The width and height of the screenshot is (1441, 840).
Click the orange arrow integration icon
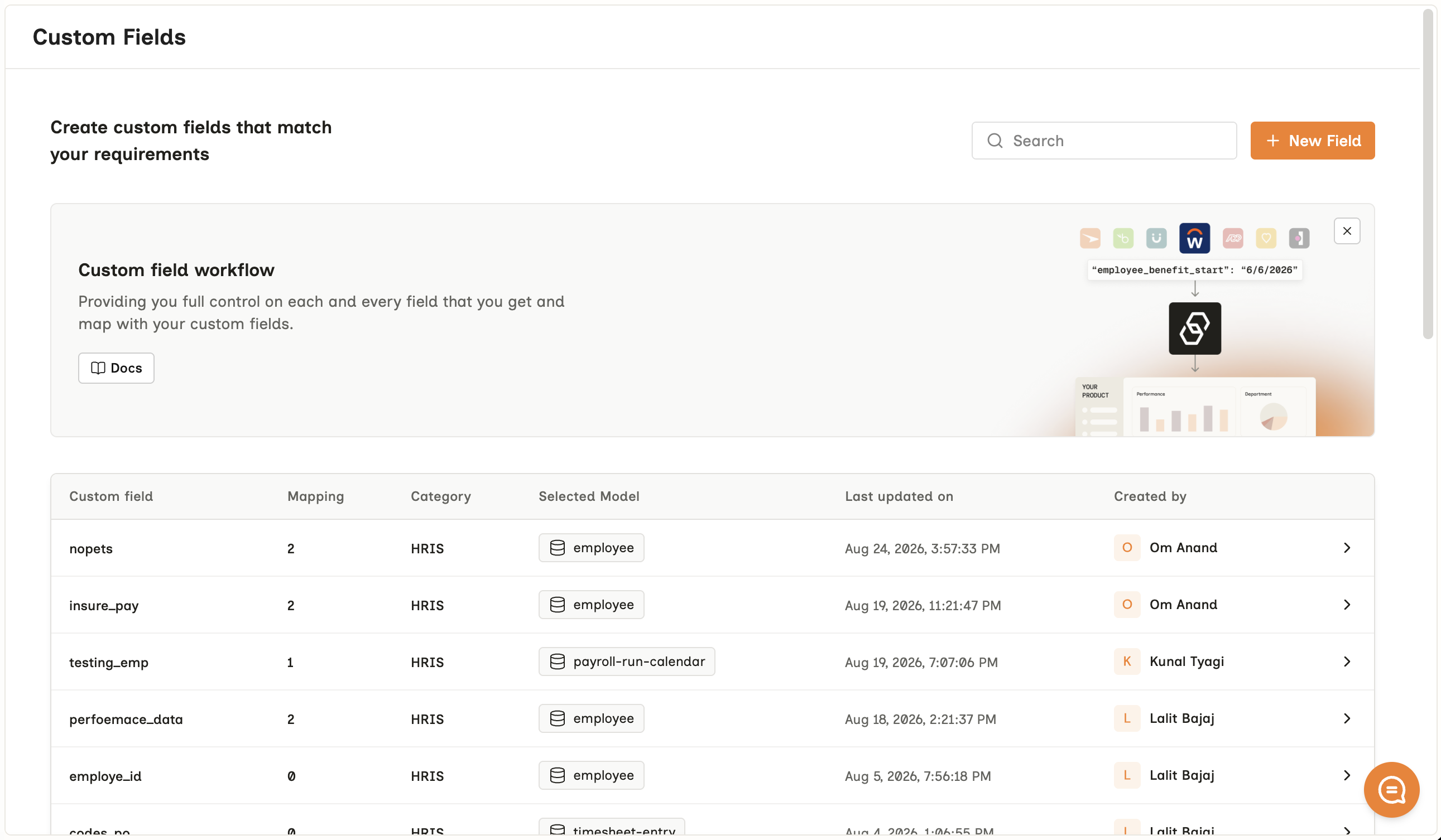pyautogui.click(x=1090, y=238)
